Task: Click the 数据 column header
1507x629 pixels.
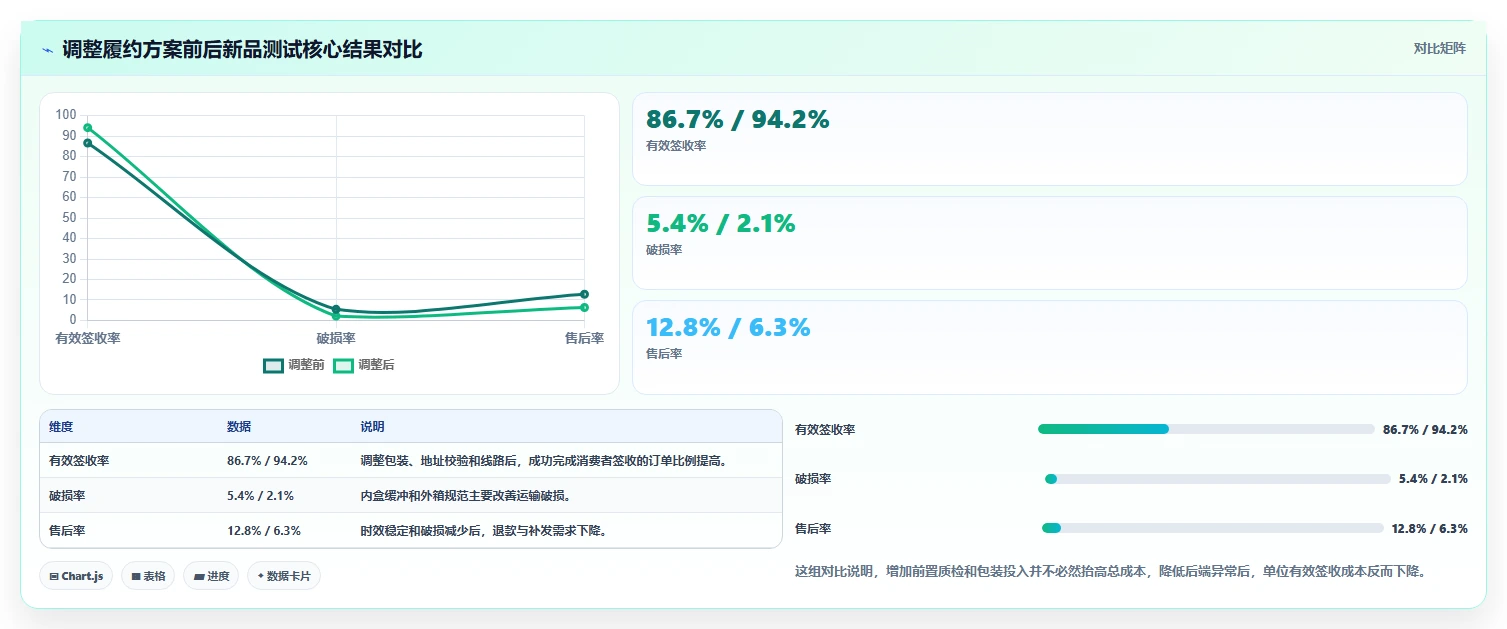Action: coord(239,427)
